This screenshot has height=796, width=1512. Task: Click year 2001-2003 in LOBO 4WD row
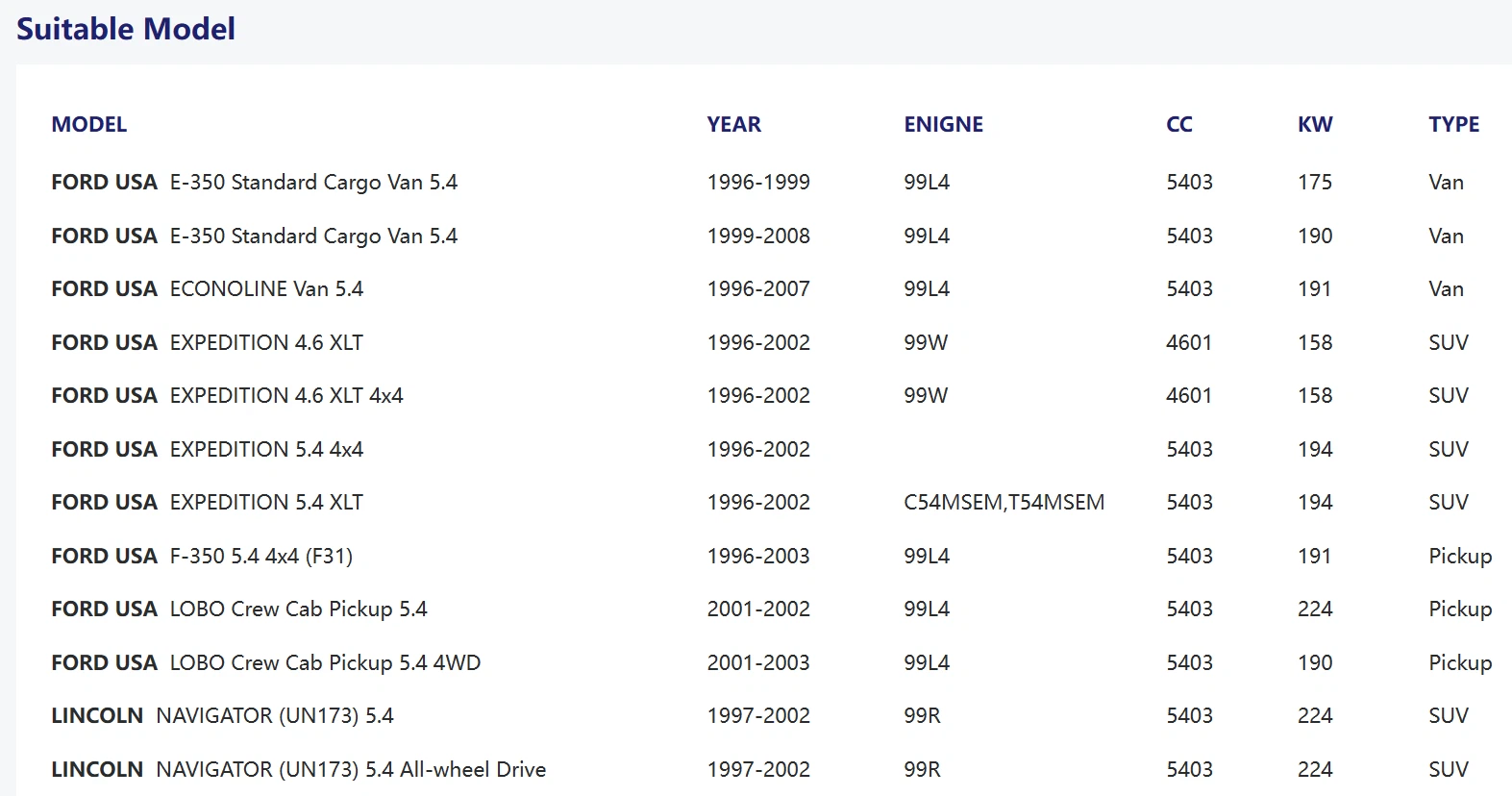758,662
